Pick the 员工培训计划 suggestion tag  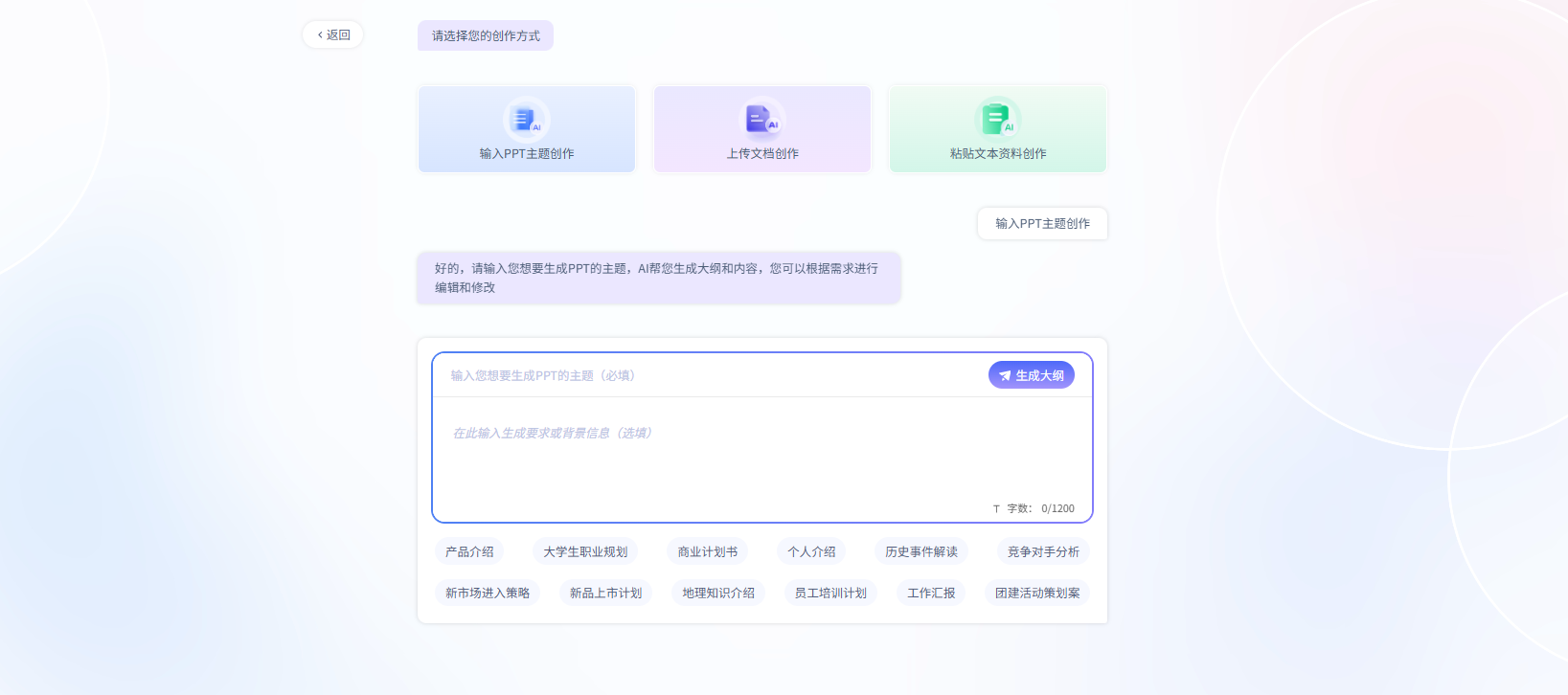pos(830,593)
